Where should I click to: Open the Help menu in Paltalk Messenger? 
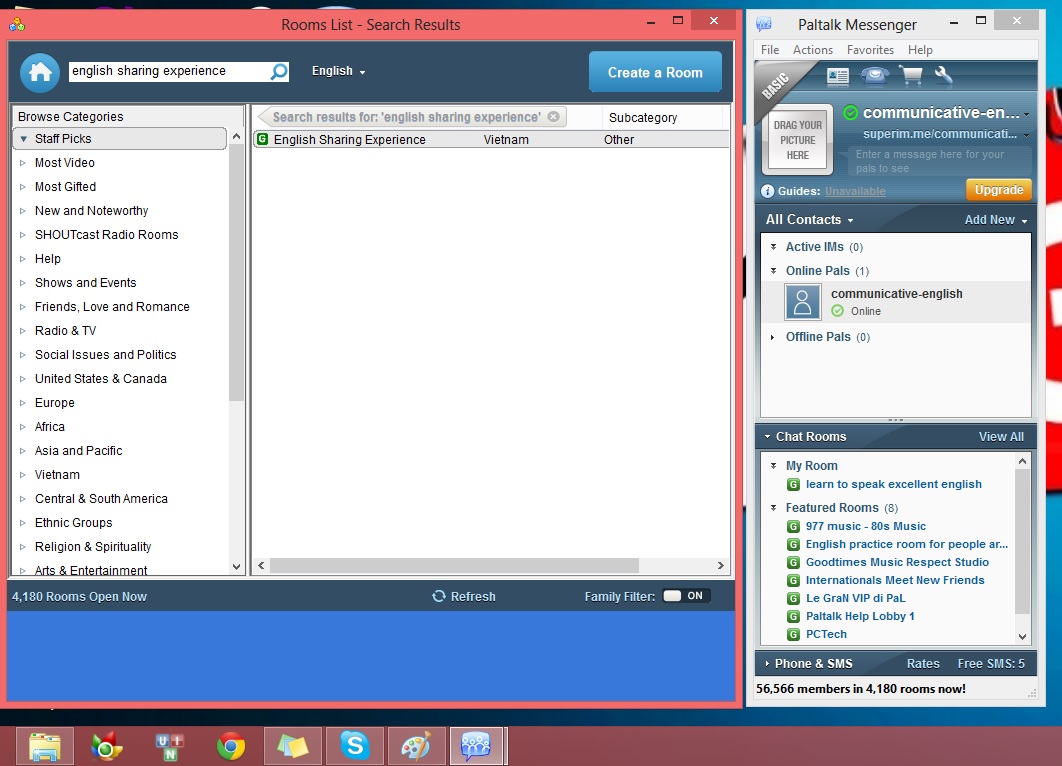coord(920,49)
